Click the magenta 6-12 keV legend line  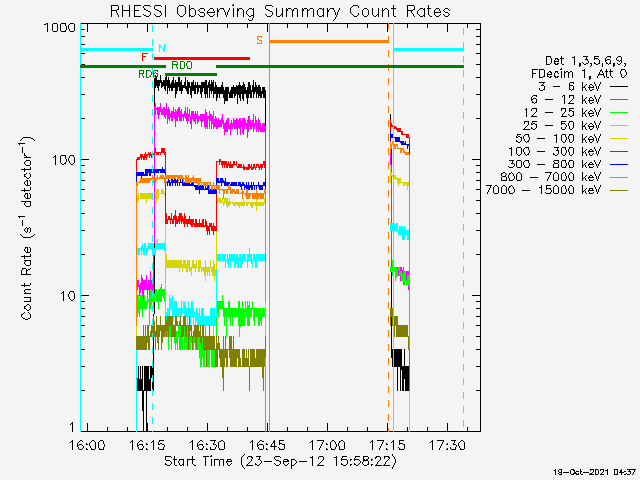point(619,100)
